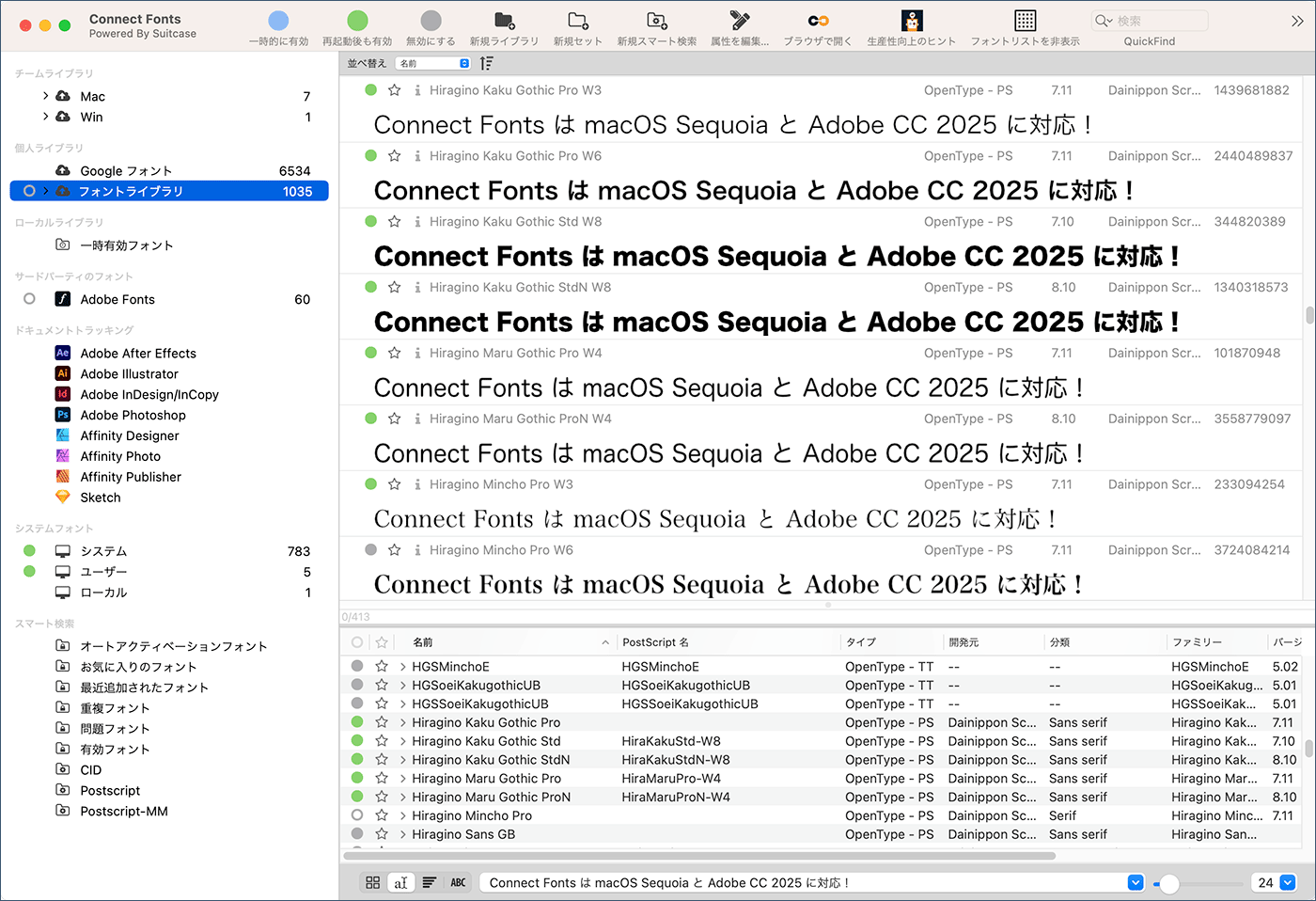
Task: Open the preview text dropdown arrow
Action: (1136, 882)
